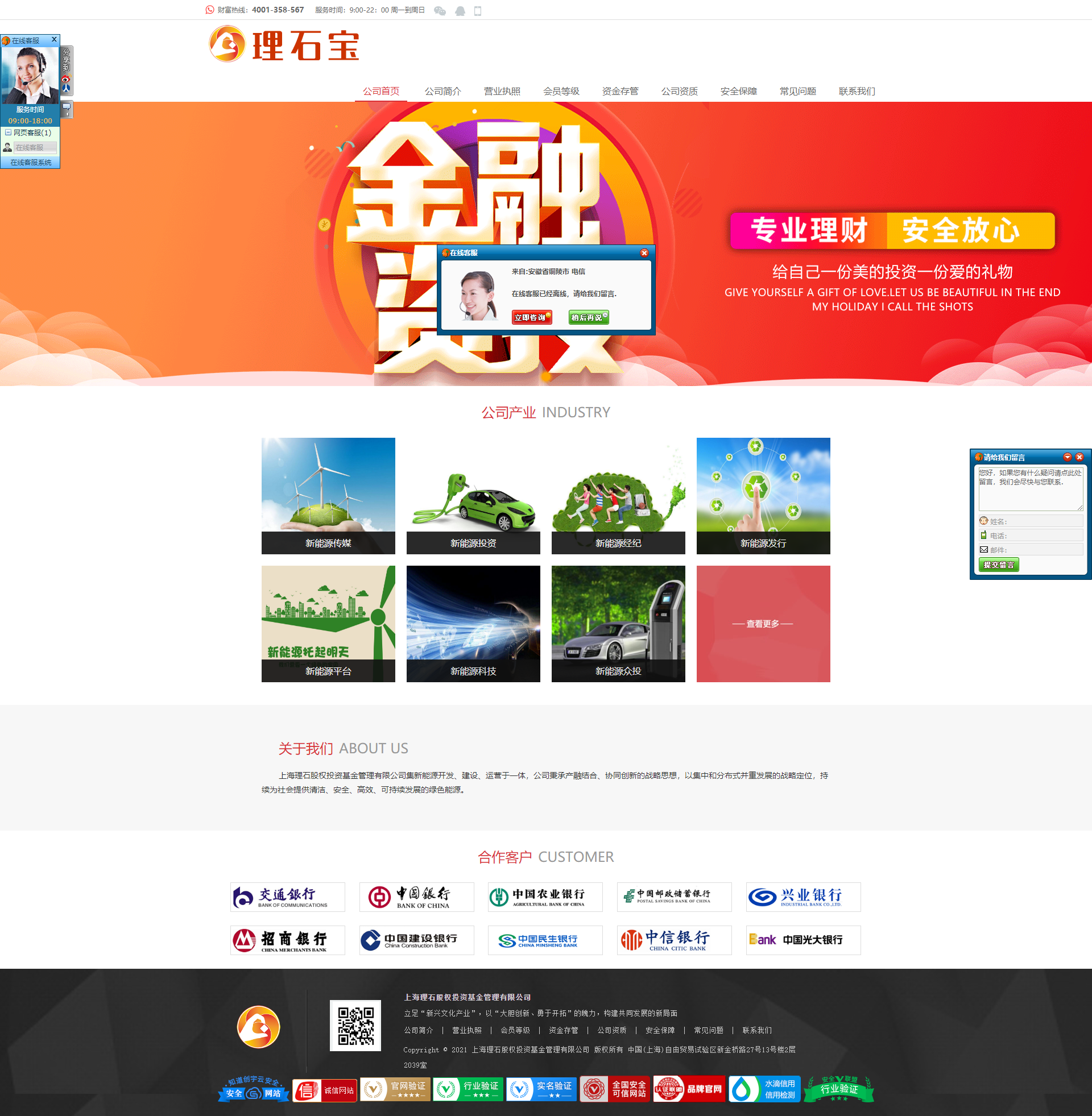Open footer link 公司简介
Screen dimensions: 1092x1116
pyautogui.click(x=419, y=1030)
